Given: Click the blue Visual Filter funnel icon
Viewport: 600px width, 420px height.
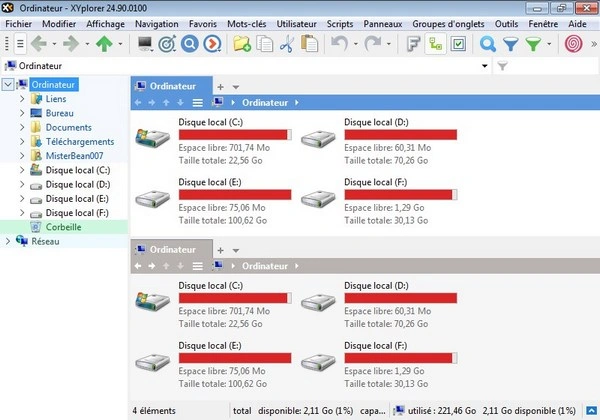Looking at the screenshot, I should click(x=511, y=43).
